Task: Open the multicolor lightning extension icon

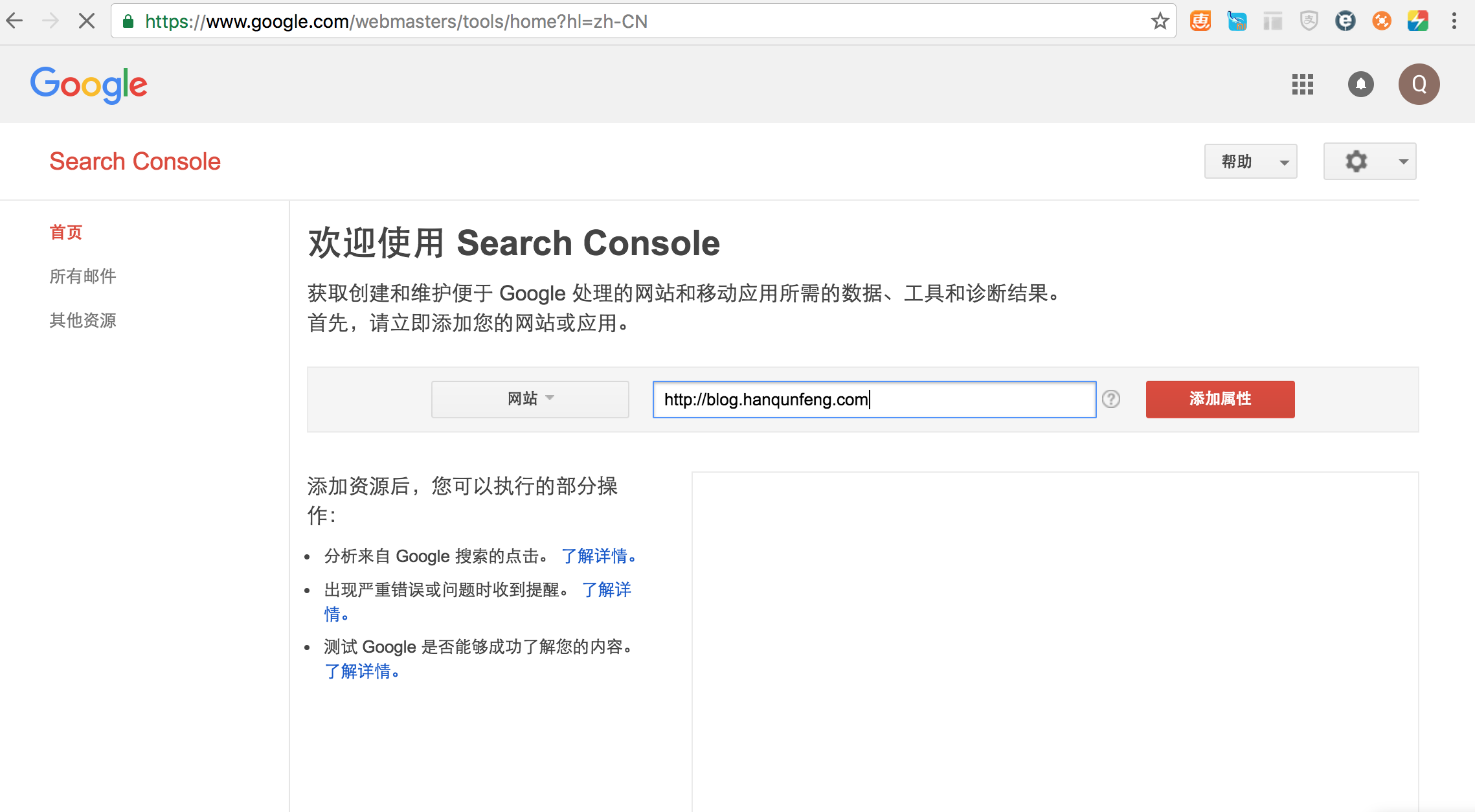Action: click(1418, 21)
